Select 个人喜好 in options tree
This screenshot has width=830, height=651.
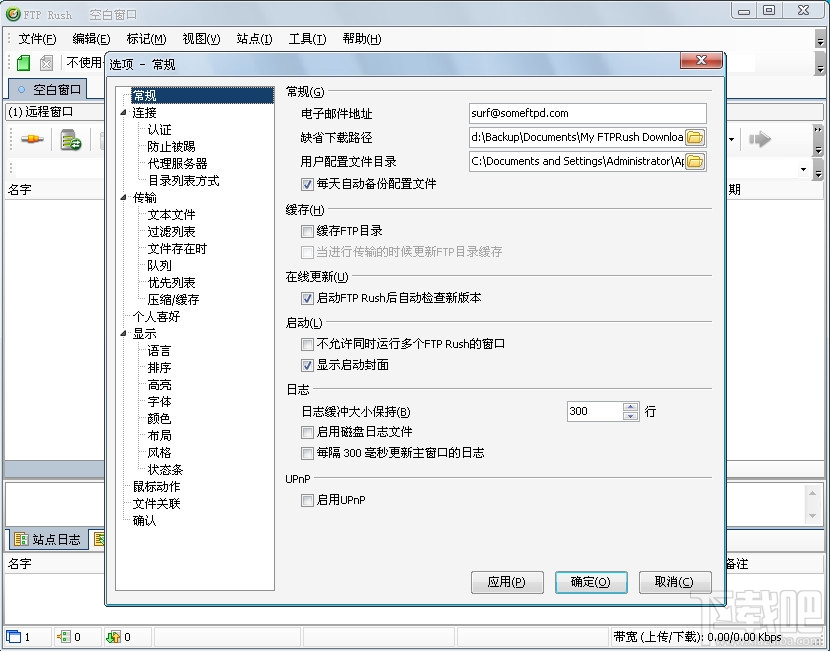coord(156,317)
